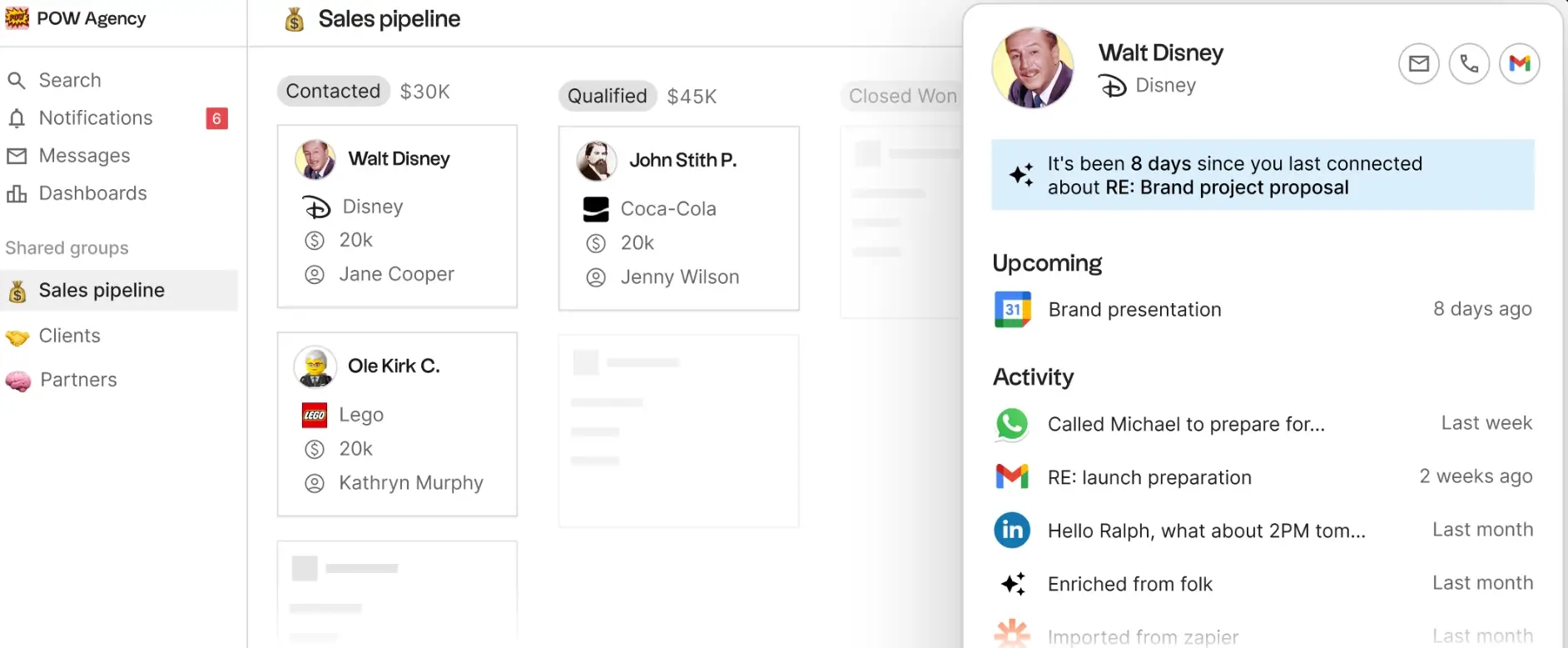Click the owner icon beside Kathryn Murphy
Image resolution: width=1568 pixels, height=648 pixels.
click(x=315, y=483)
